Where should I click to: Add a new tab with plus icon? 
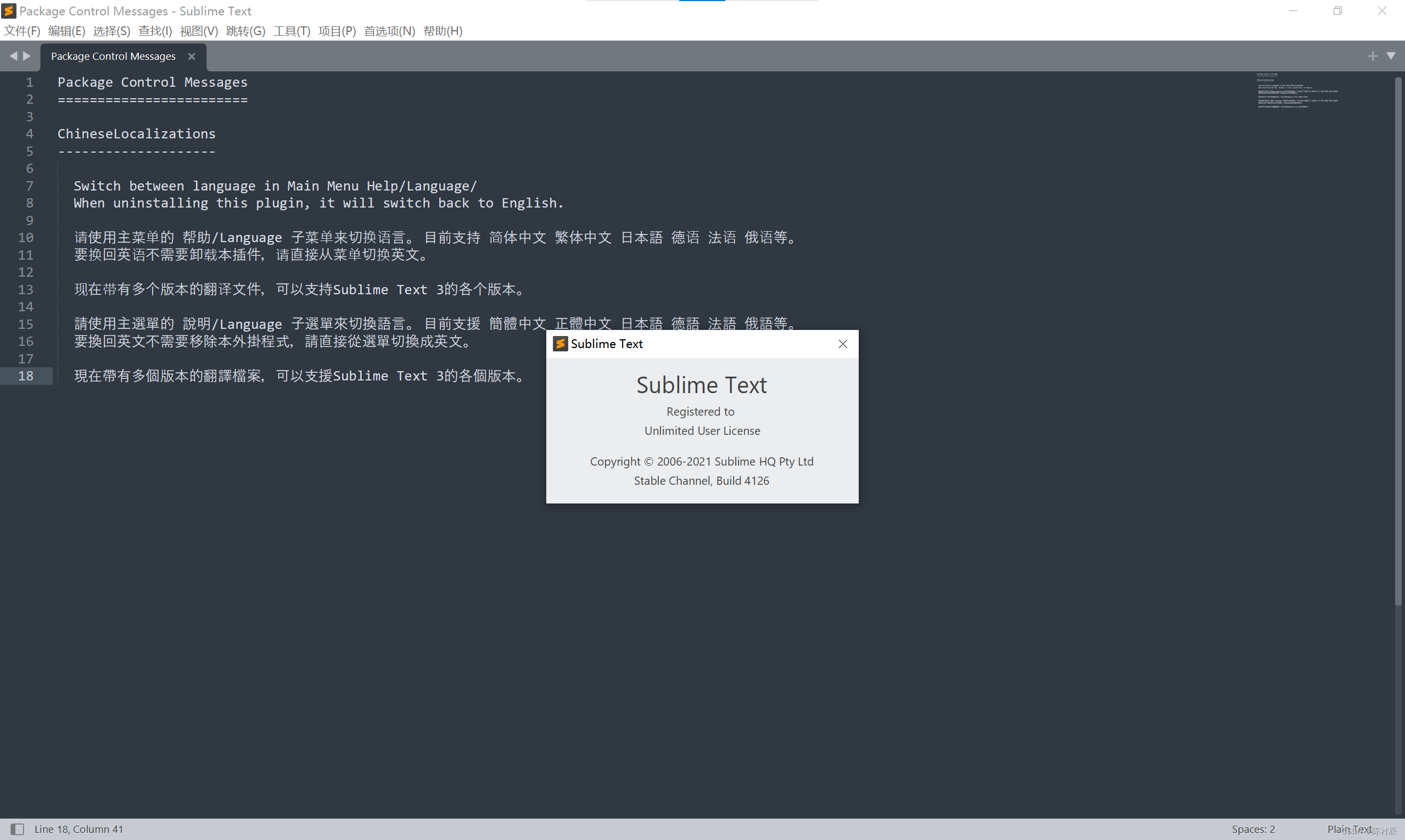1372,56
